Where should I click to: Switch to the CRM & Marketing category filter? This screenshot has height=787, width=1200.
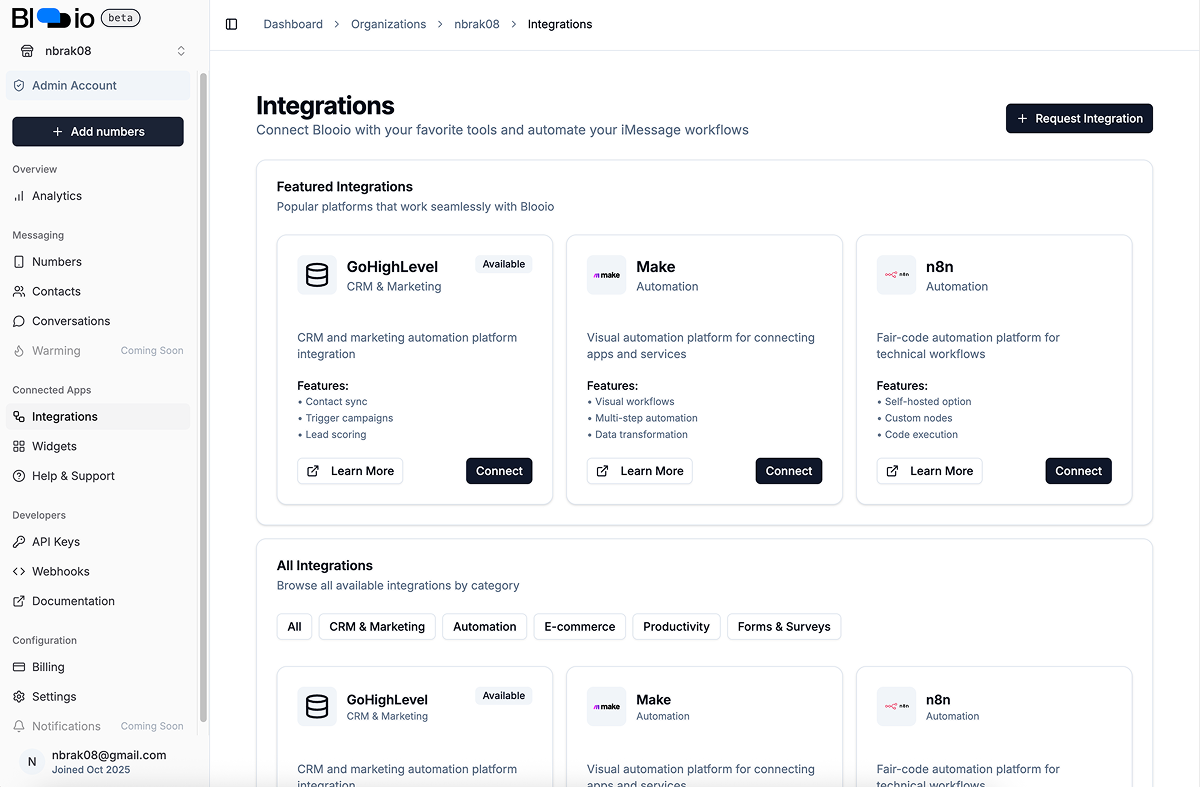point(377,626)
